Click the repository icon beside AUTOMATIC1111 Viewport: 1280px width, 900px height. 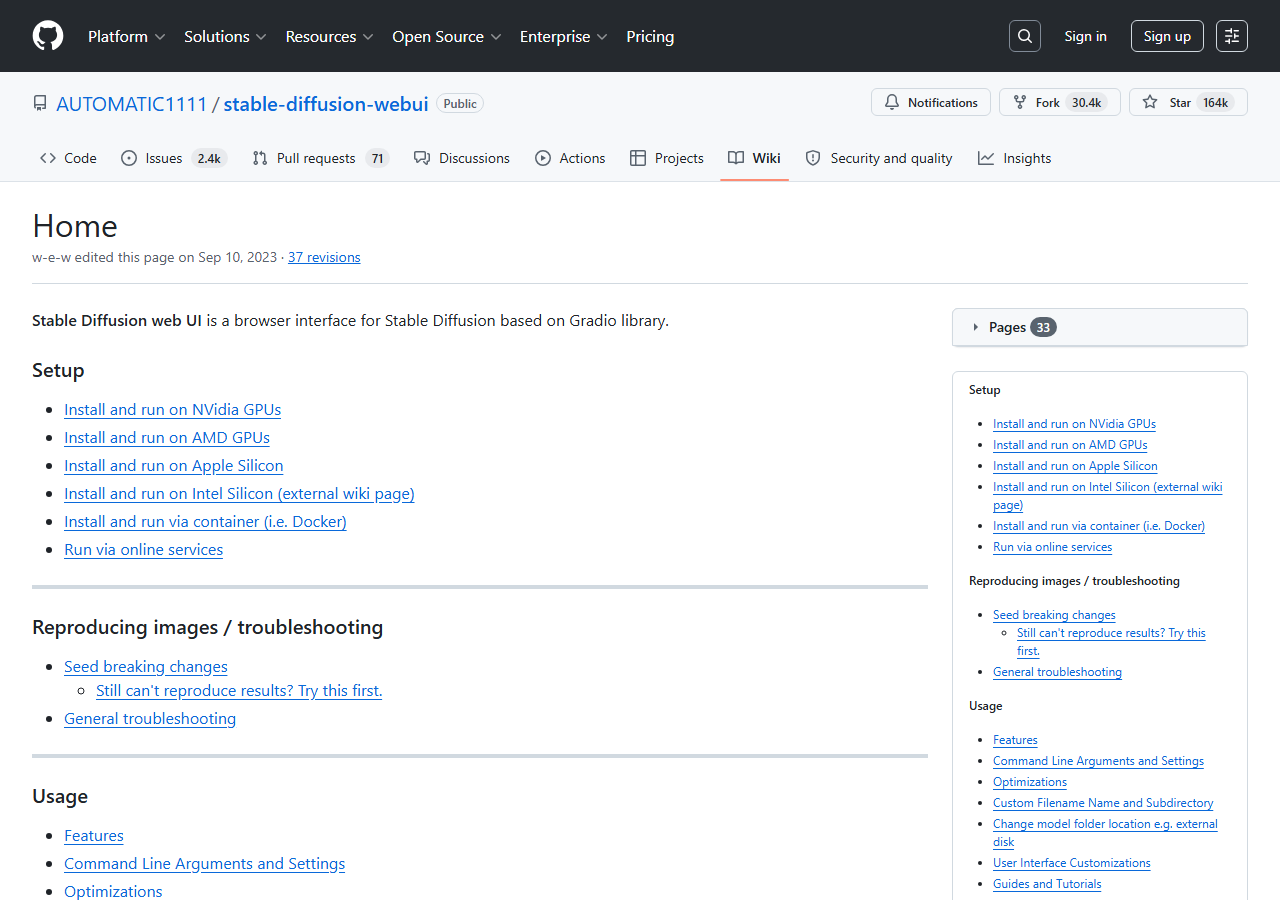40,104
